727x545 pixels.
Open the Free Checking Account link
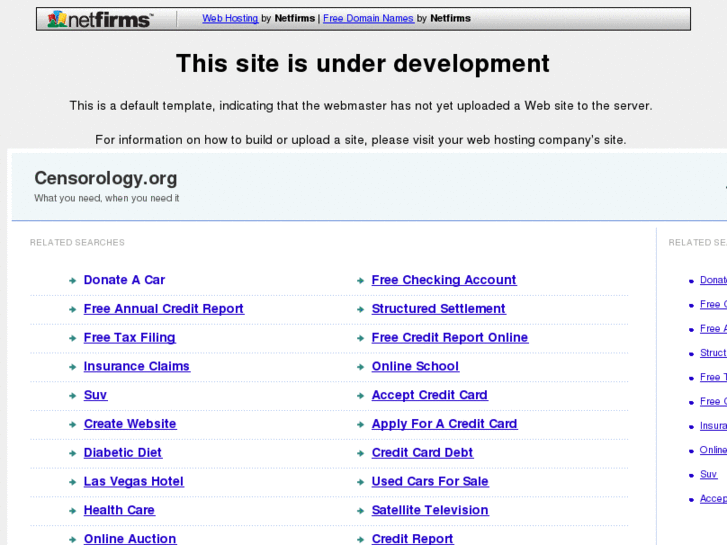pos(444,280)
